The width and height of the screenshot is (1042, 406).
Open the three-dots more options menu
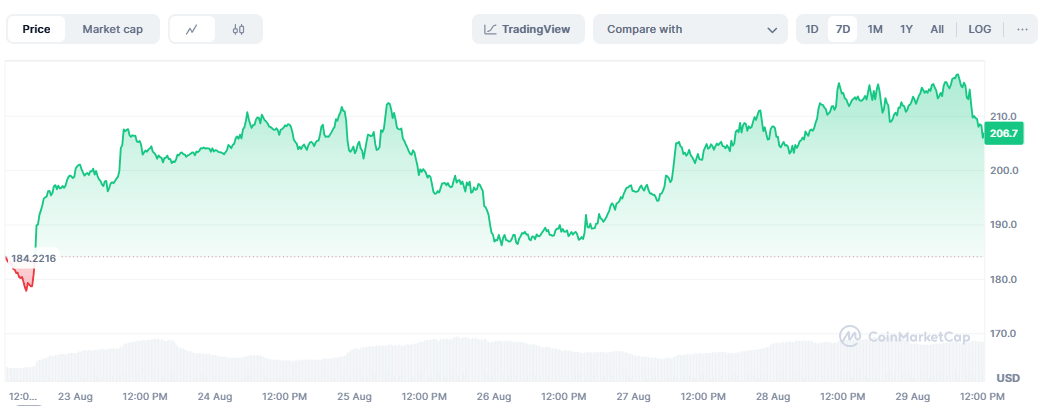coord(1022,29)
